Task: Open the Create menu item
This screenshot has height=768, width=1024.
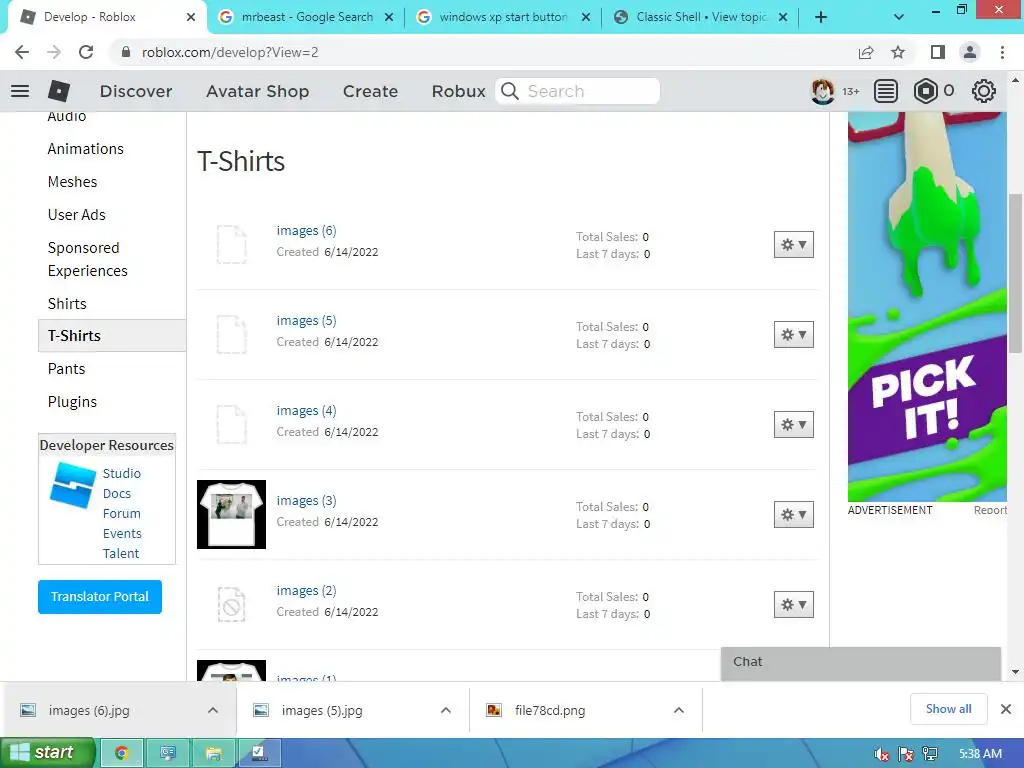Action: tap(370, 91)
